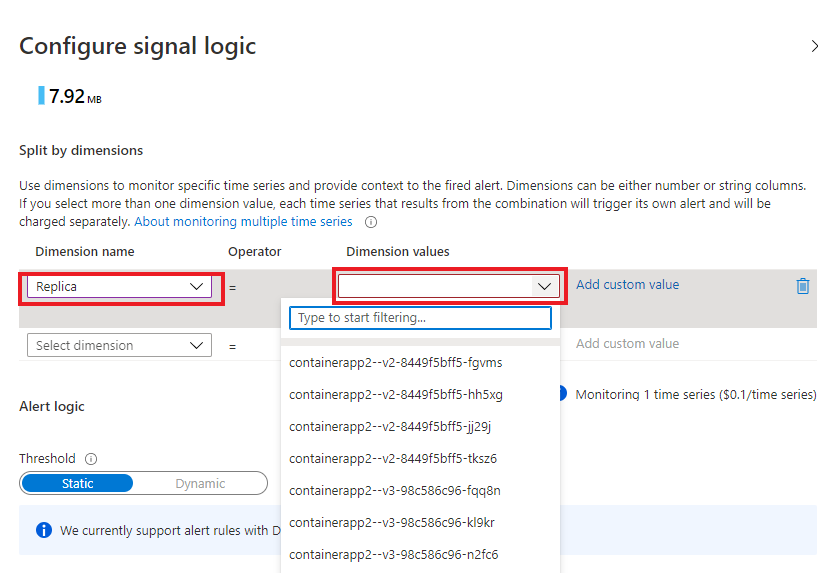
Task: Expand the Dimension values dropdown
Action: click(448, 286)
